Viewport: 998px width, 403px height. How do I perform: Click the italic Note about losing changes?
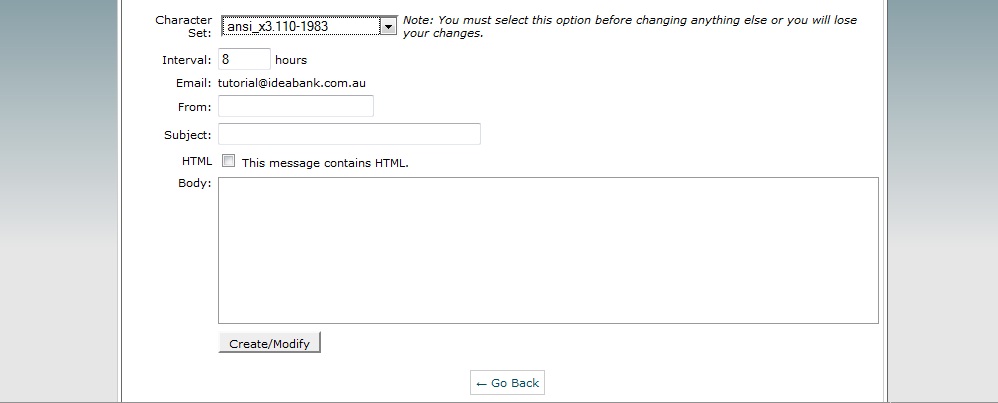click(629, 26)
